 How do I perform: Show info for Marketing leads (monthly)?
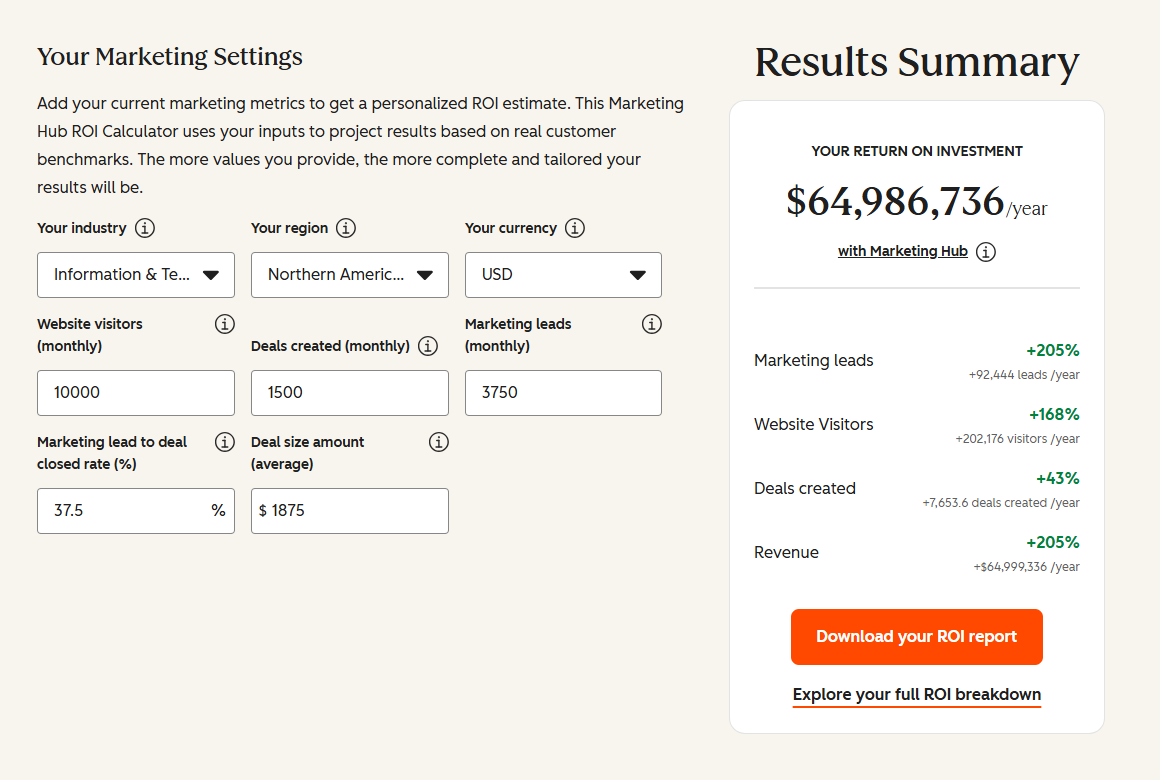(652, 324)
